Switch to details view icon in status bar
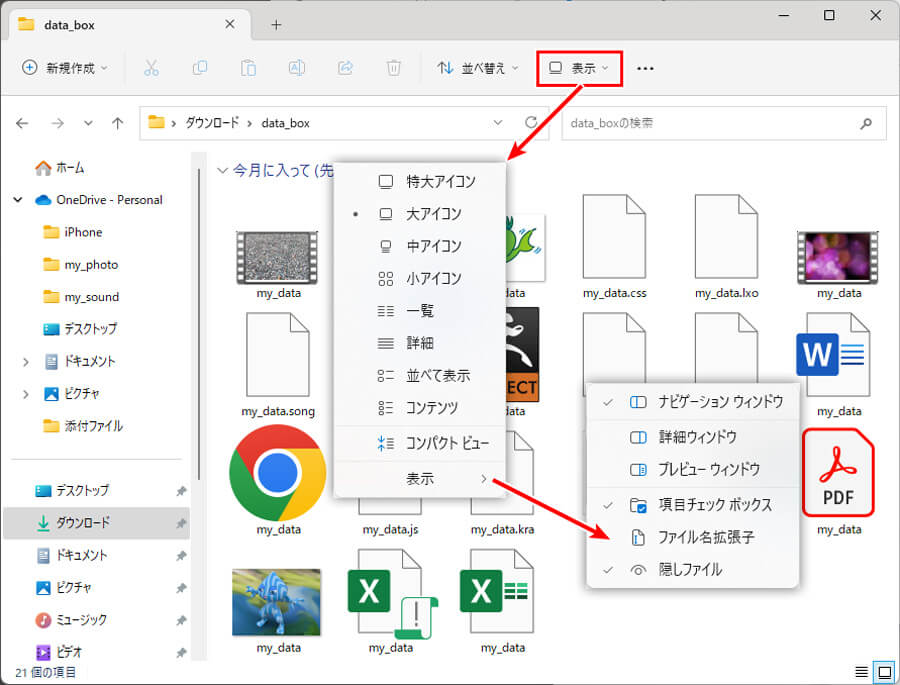 click(x=861, y=671)
